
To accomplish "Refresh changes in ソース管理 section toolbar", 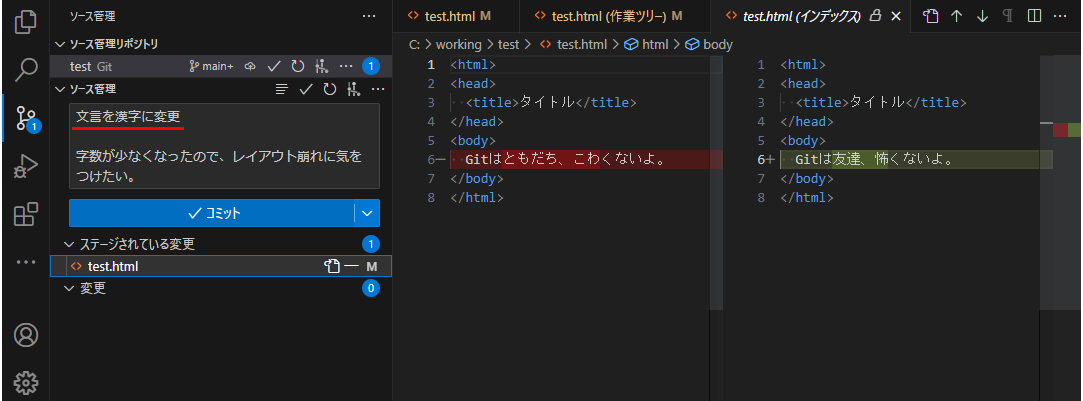I will tap(330, 89).
